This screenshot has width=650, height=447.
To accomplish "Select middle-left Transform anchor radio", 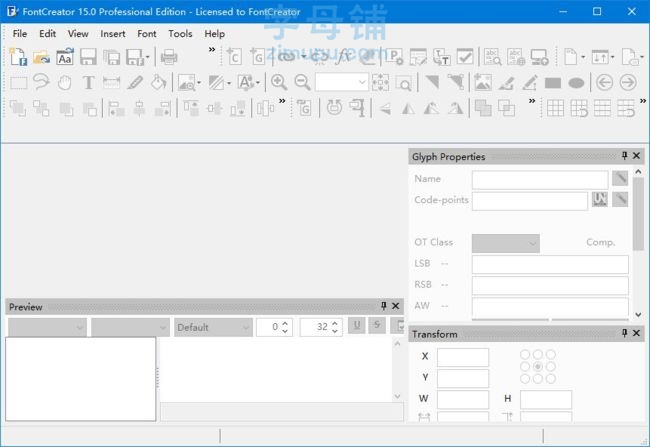I will (525, 367).
